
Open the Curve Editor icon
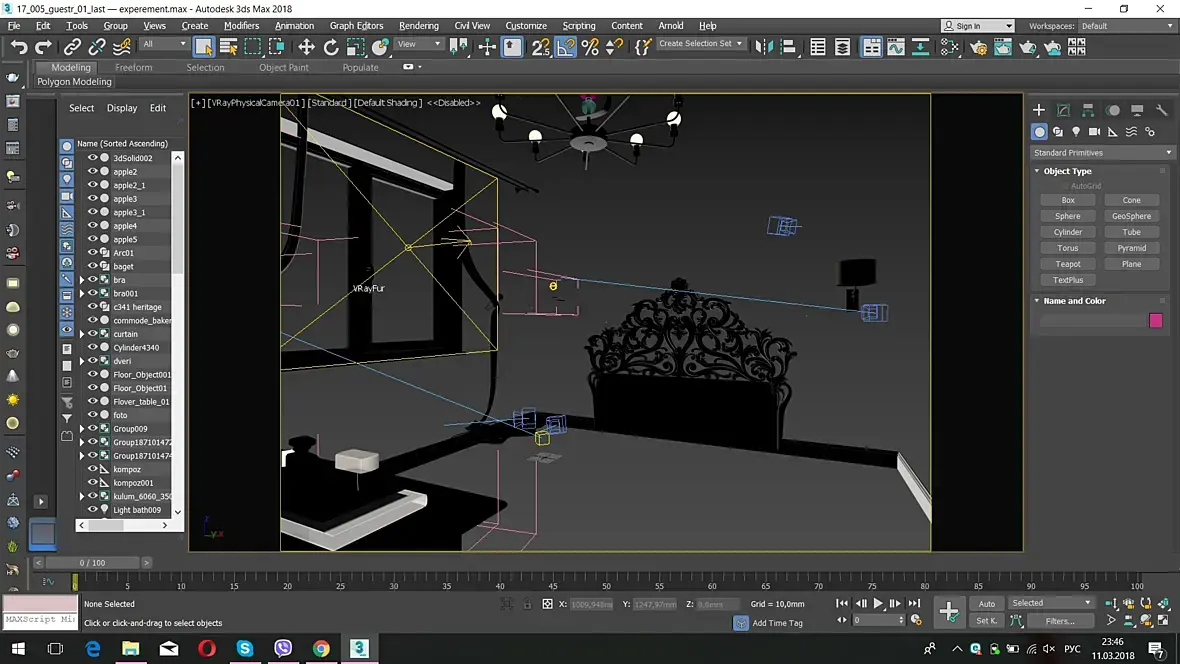pyautogui.click(x=895, y=46)
